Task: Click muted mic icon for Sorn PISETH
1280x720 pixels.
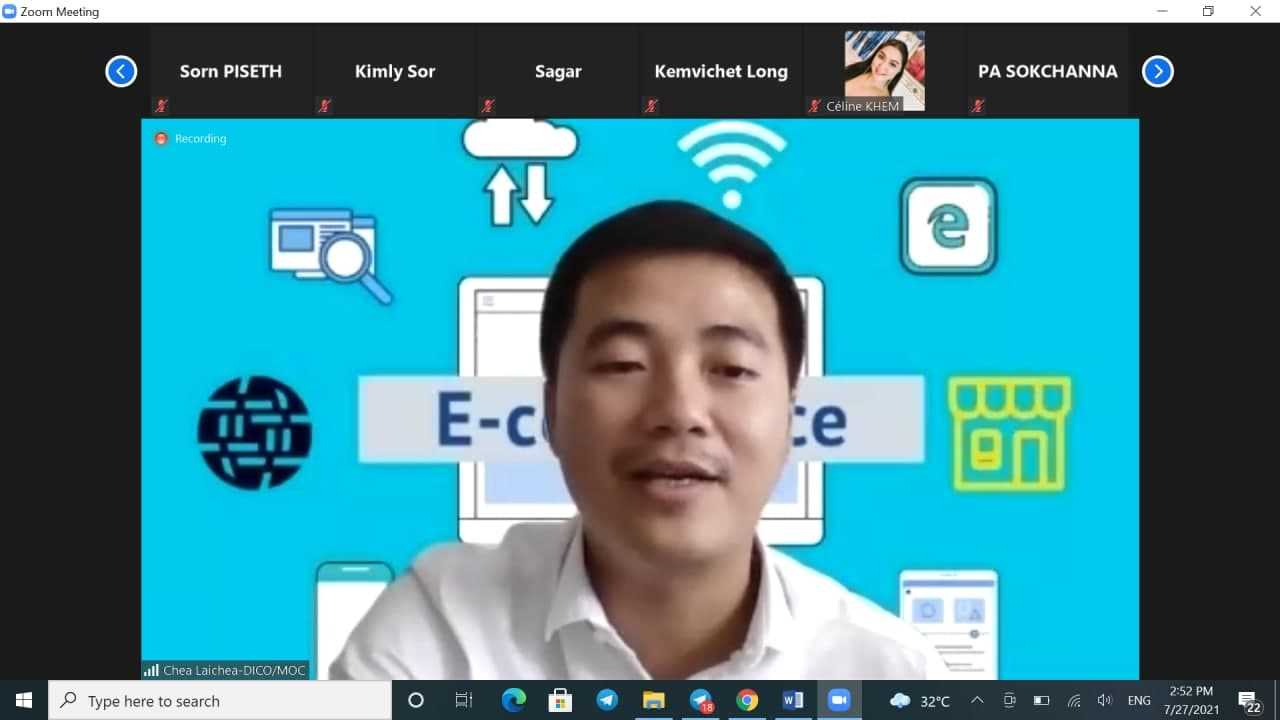Action: [161, 105]
